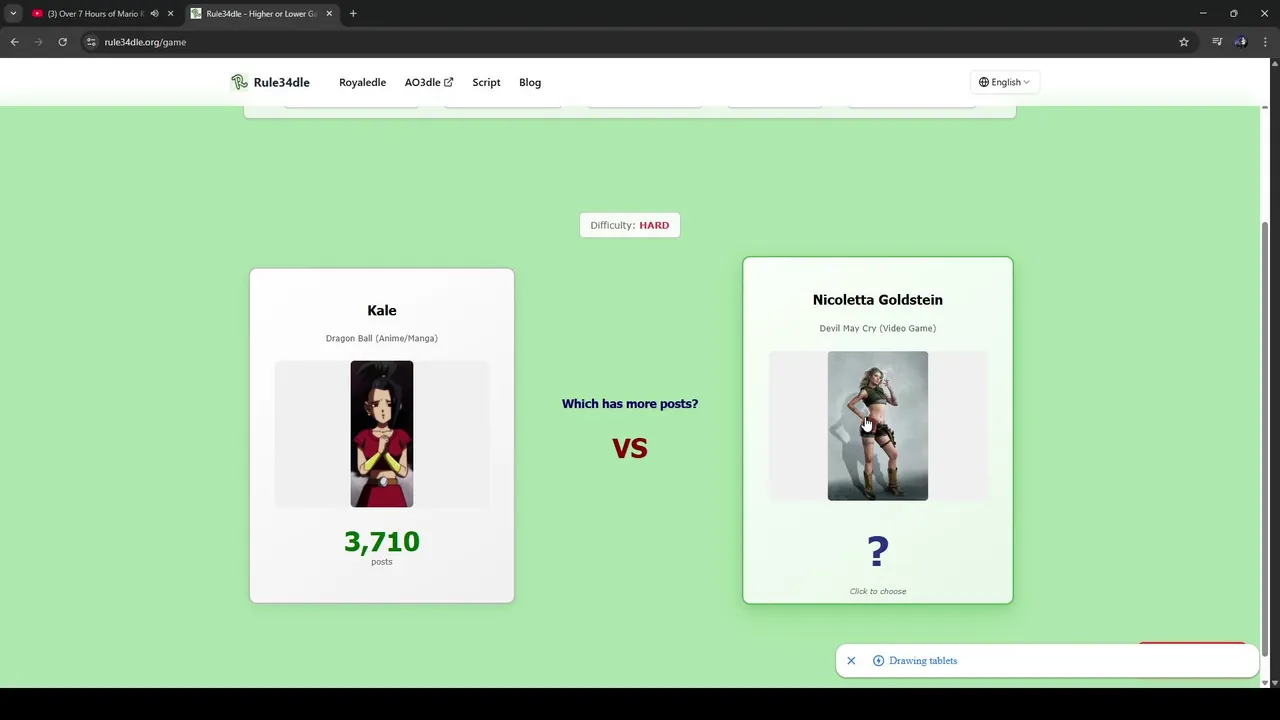Click the 'Which has more posts?' text

630,404
